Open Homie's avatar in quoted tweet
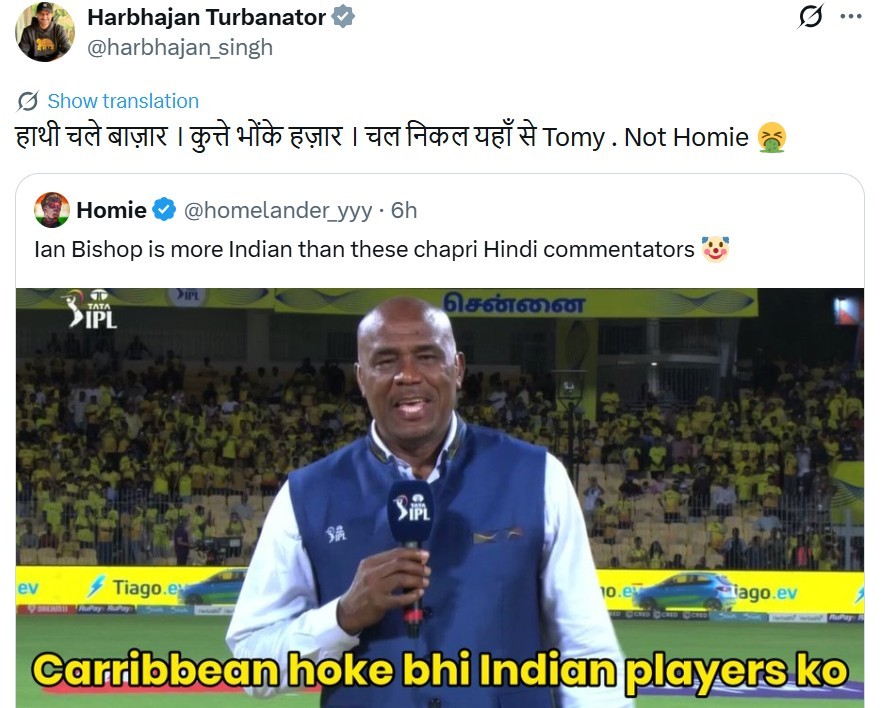 pos(52,210)
